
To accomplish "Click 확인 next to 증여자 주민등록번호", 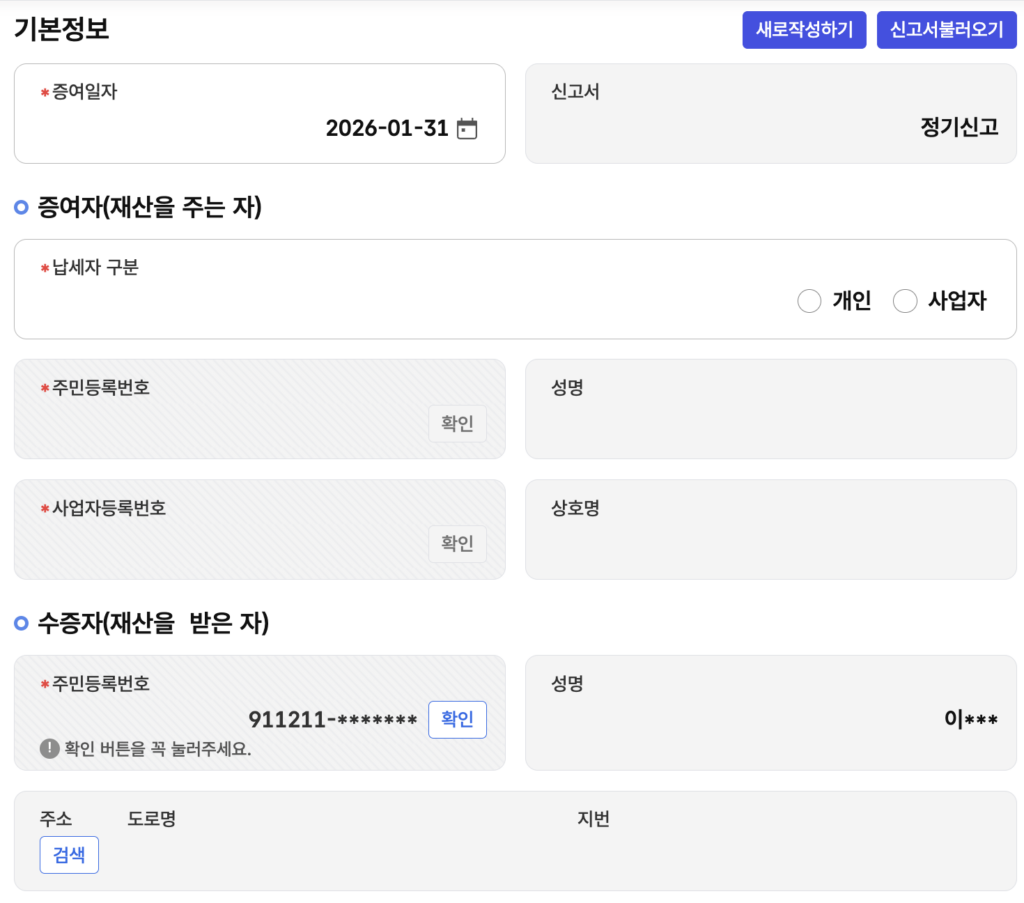I will pos(457,424).
